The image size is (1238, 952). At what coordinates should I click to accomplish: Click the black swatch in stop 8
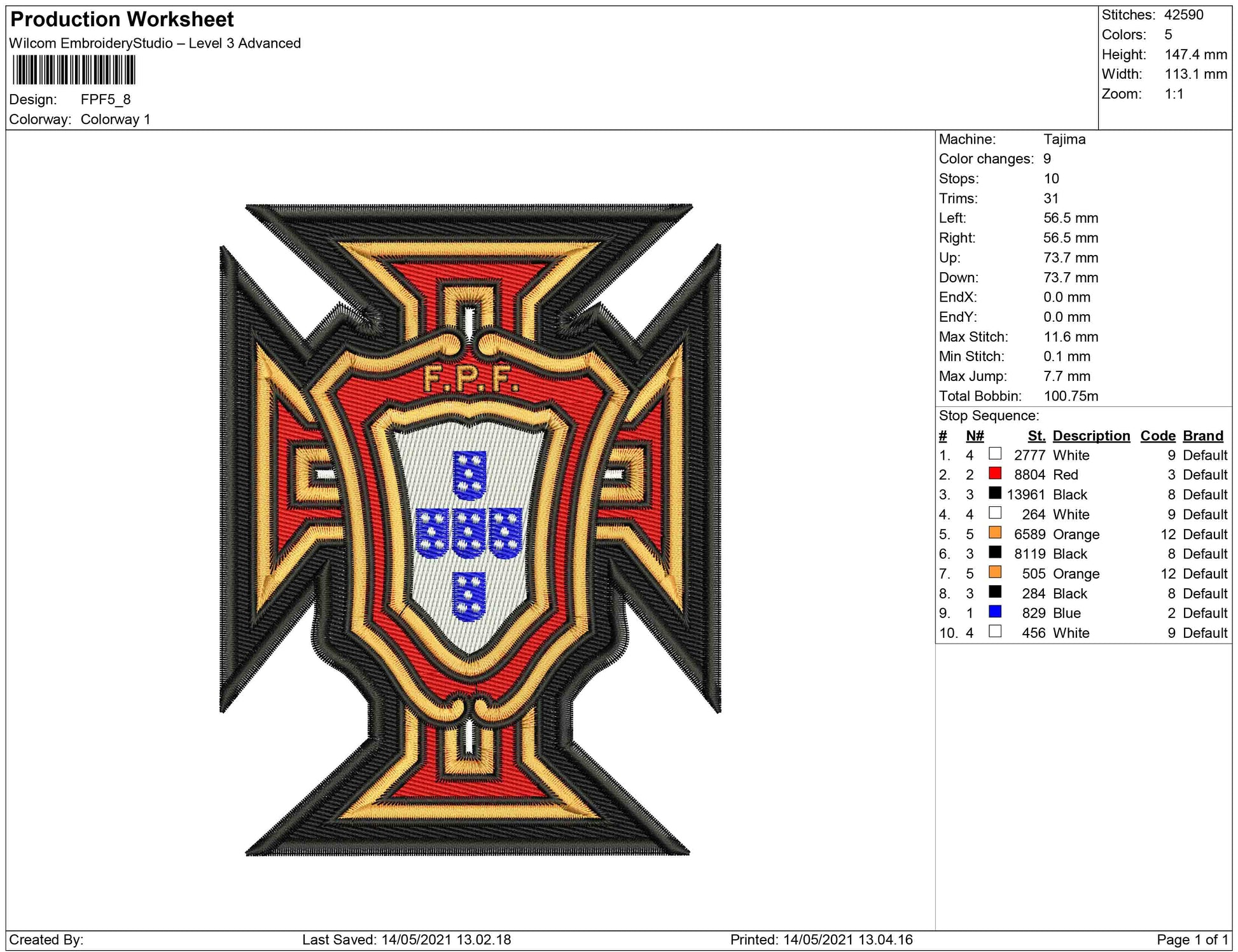[995, 591]
